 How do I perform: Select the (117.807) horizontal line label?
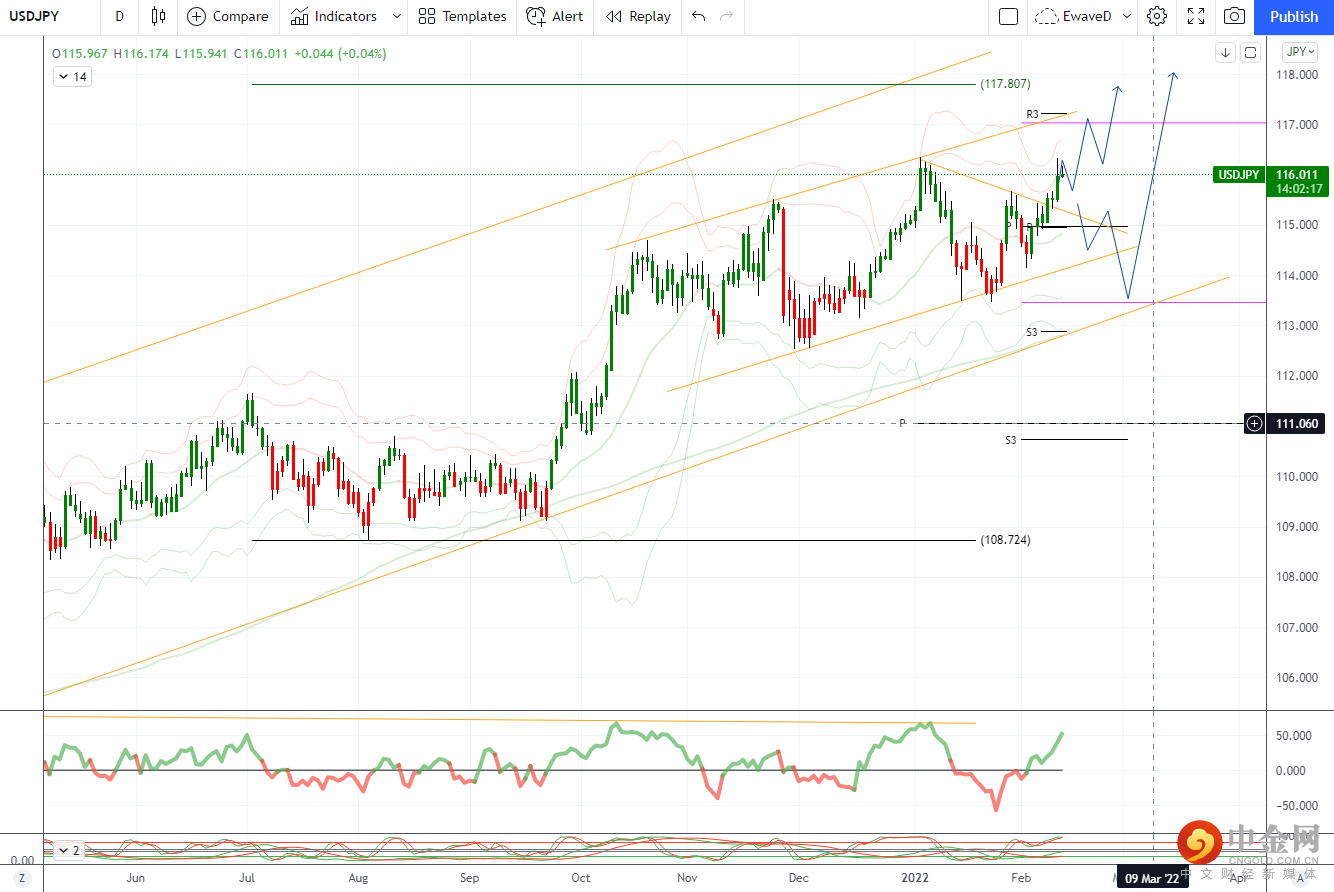click(x=1005, y=84)
